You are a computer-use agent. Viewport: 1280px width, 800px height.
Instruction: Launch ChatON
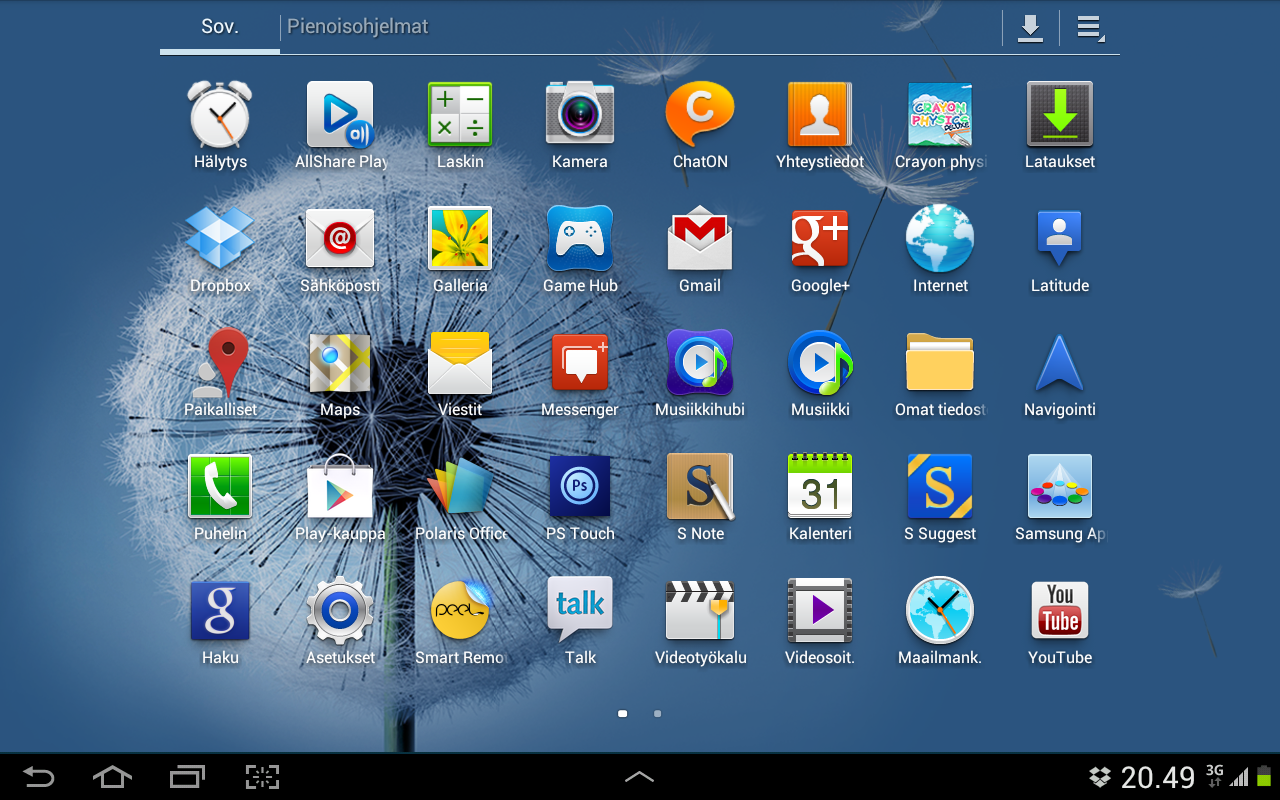(700, 126)
